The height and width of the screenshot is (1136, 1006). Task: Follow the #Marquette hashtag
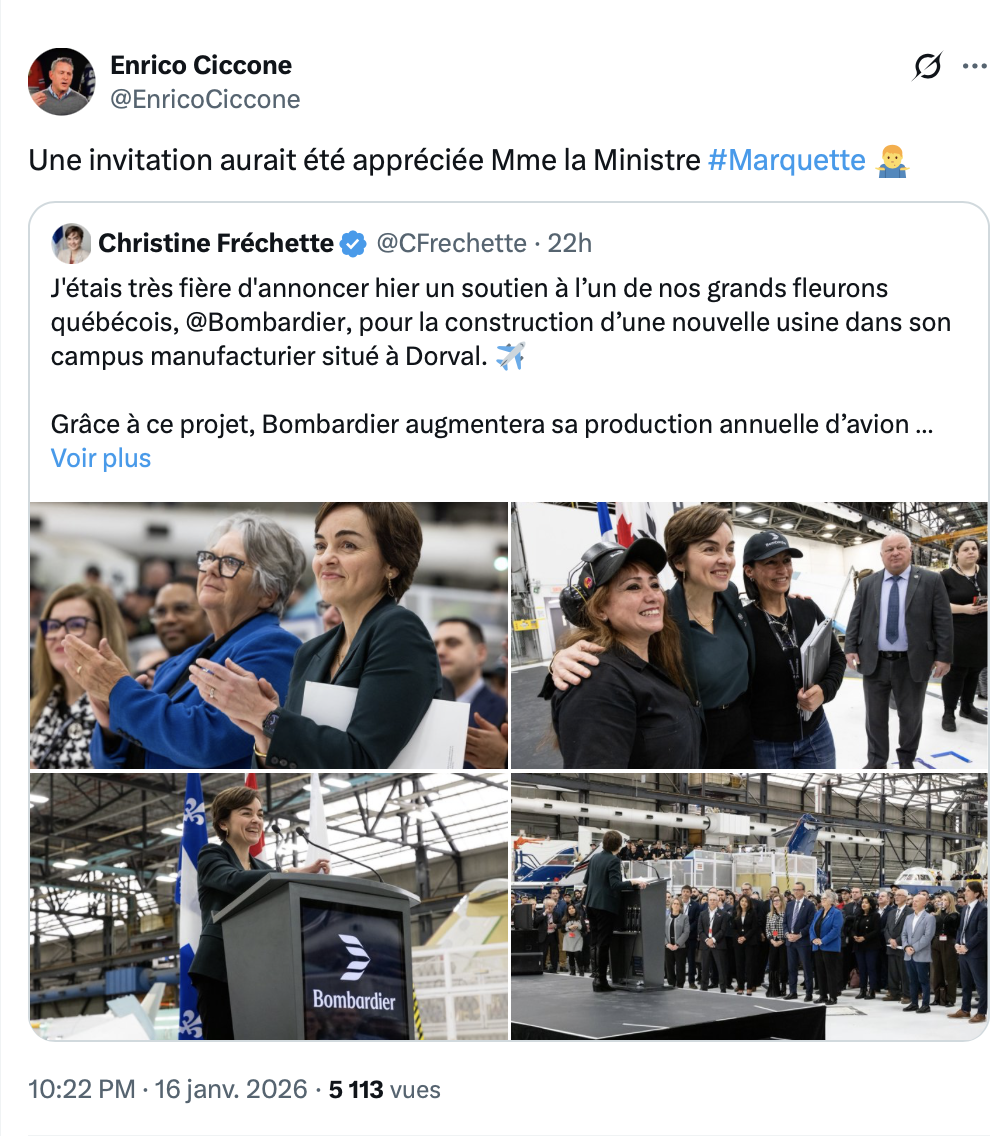click(x=787, y=160)
